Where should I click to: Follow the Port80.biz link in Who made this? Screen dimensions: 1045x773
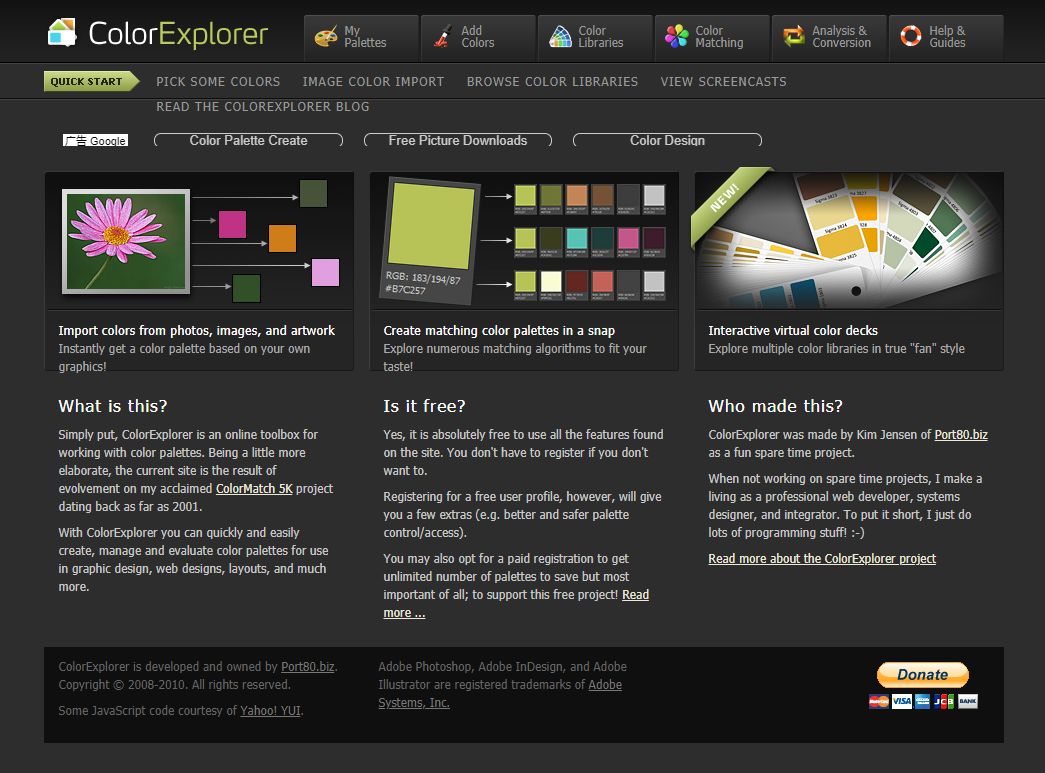pos(960,434)
